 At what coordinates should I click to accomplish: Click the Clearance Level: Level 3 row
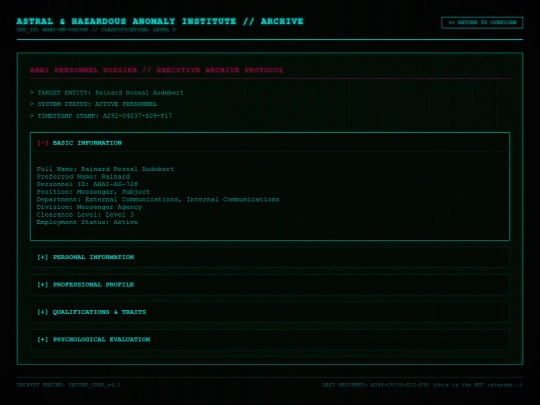click(85, 215)
